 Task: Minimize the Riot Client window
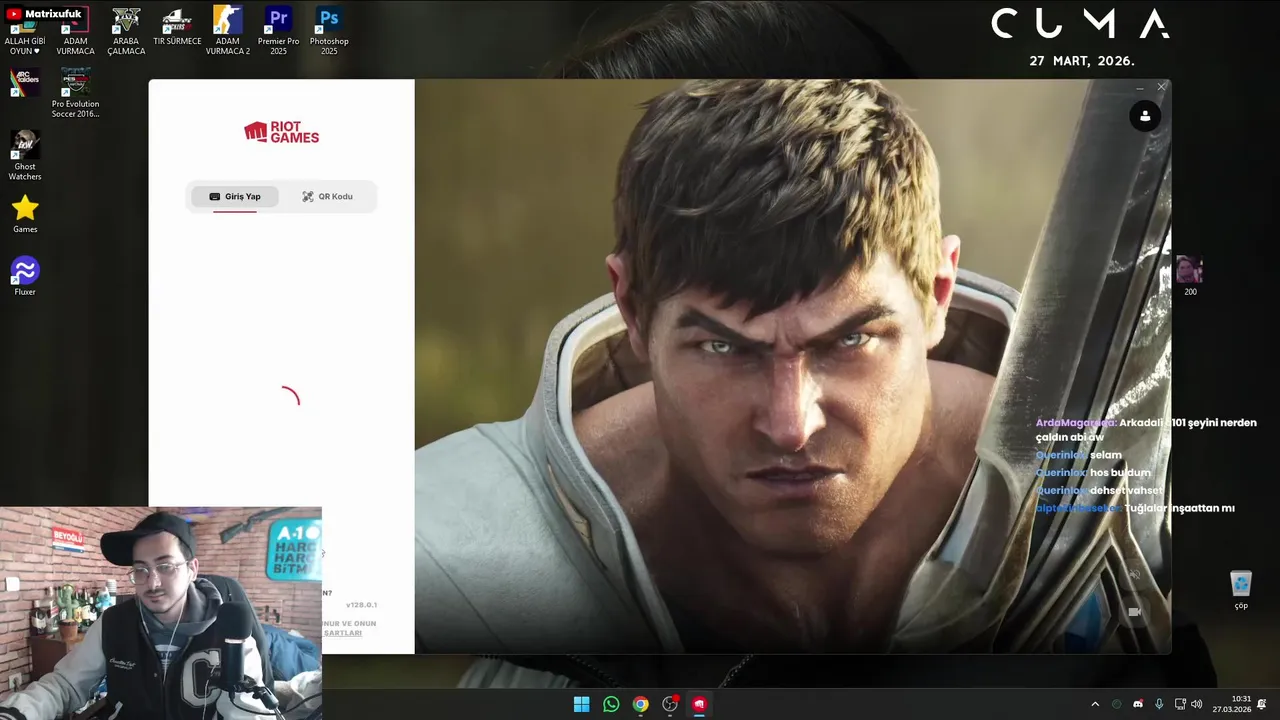[1140, 88]
